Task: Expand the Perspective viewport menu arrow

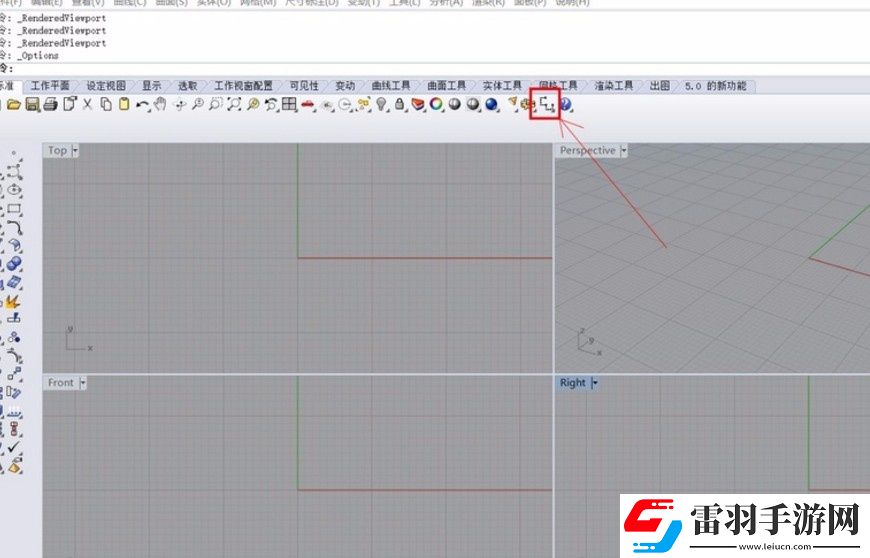Action: pyautogui.click(x=624, y=150)
